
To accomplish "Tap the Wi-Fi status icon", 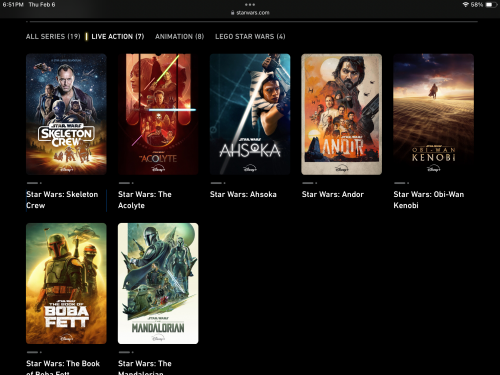I will [466, 5].
